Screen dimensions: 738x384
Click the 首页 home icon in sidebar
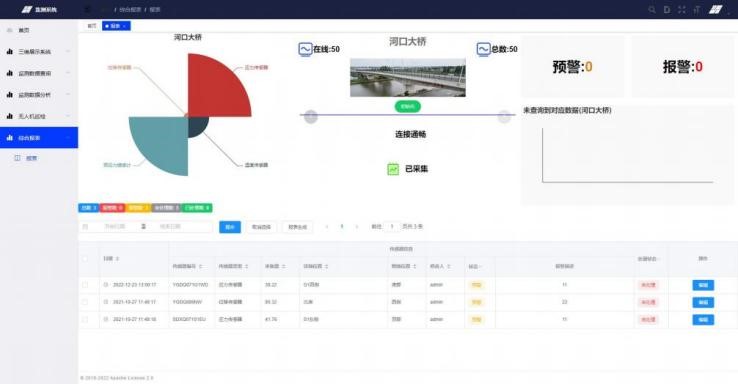coord(10,30)
